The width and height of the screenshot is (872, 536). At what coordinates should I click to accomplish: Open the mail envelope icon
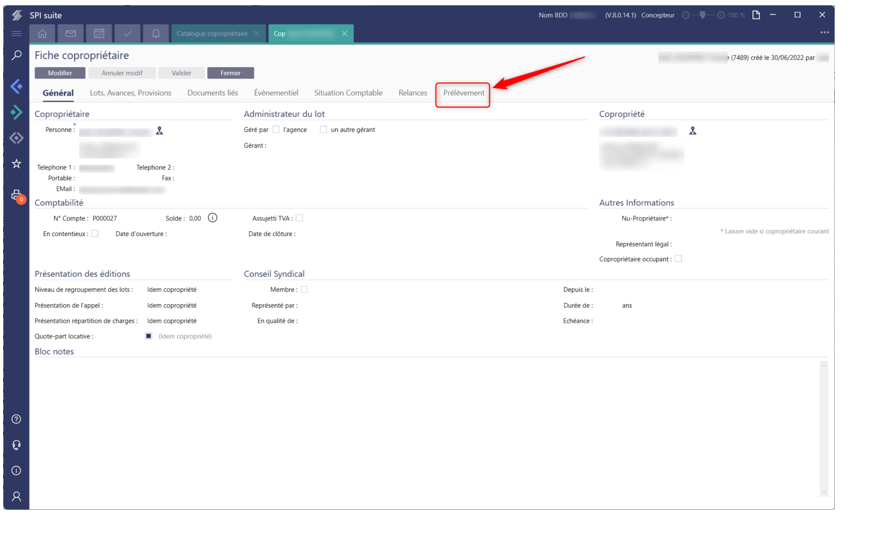(70, 33)
